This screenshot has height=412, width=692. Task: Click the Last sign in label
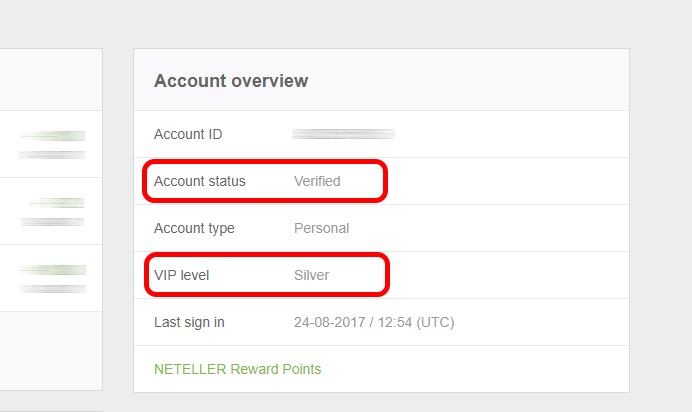(x=189, y=322)
